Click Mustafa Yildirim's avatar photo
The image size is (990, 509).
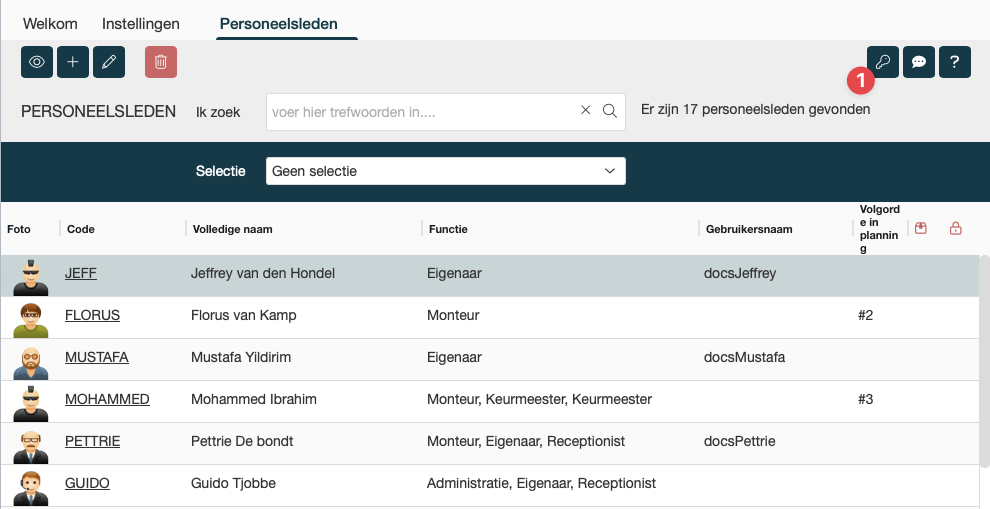click(x=31, y=358)
